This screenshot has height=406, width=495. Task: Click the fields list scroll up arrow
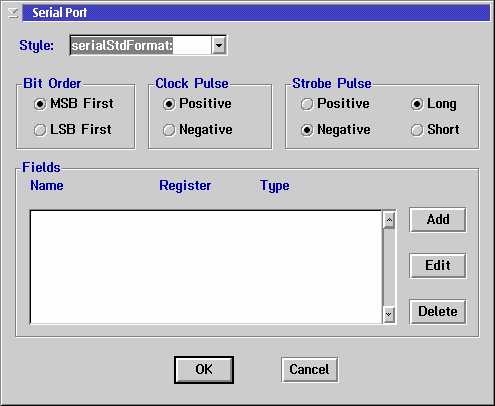[x=389, y=220]
